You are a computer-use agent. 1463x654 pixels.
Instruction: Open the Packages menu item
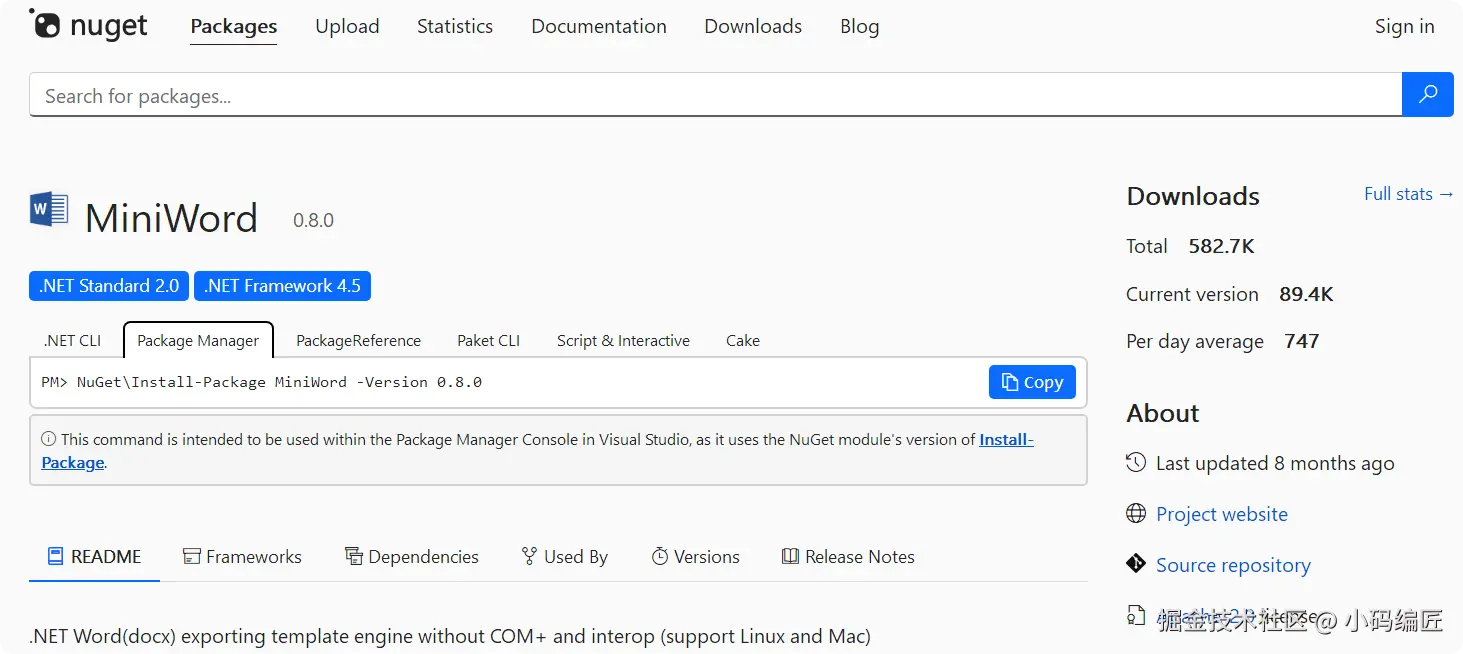click(x=234, y=27)
